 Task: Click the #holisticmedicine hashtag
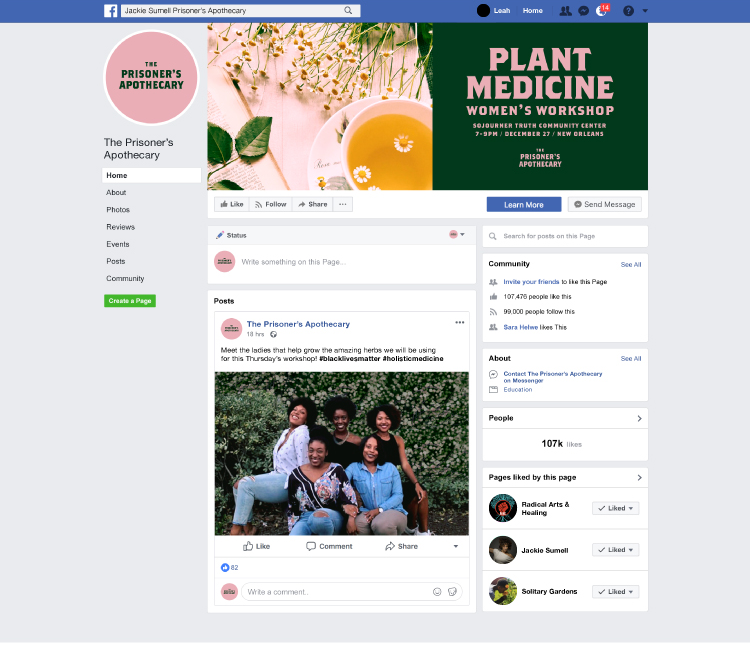(x=413, y=358)
